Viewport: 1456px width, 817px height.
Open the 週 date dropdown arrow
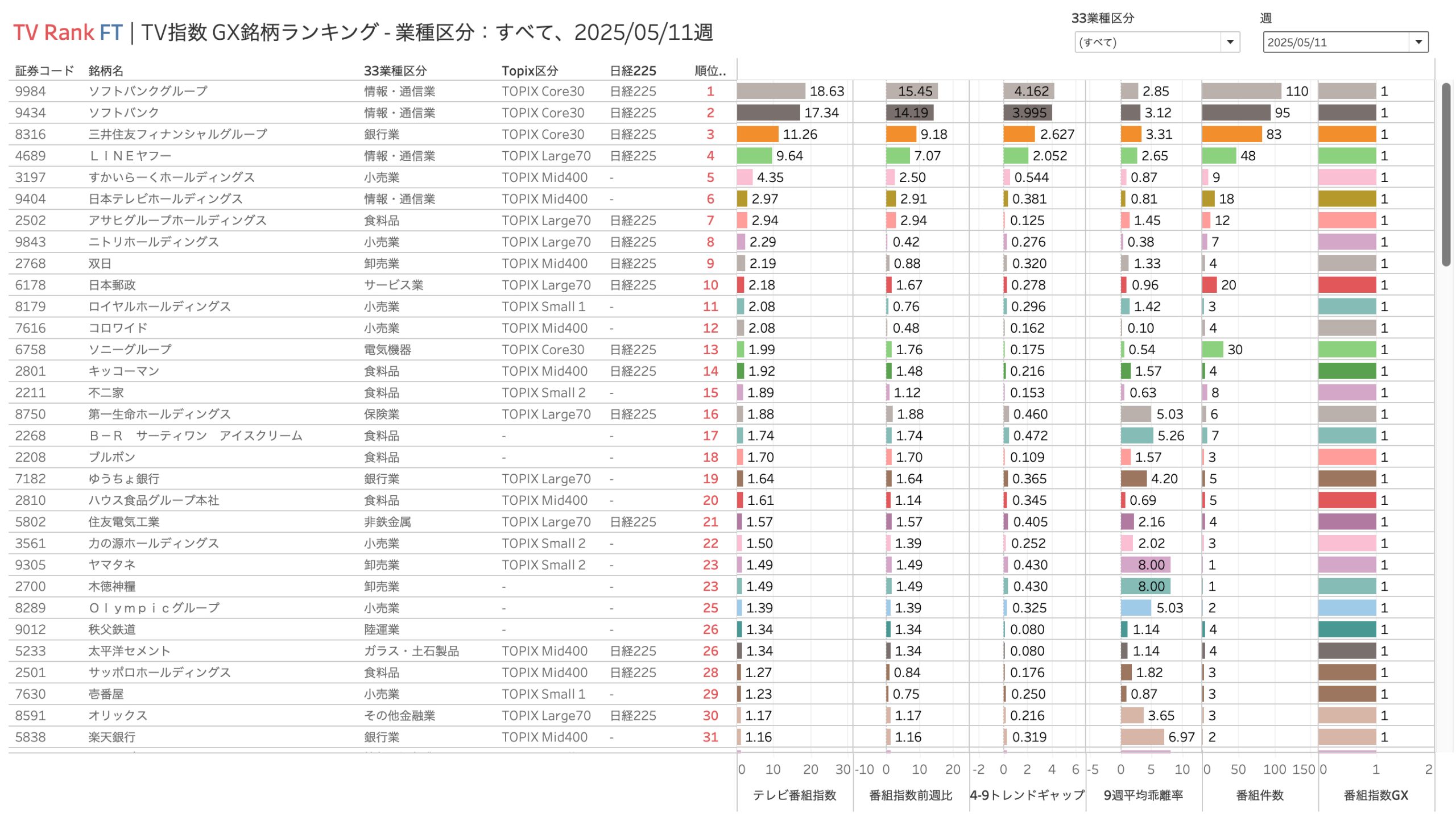1418,42
